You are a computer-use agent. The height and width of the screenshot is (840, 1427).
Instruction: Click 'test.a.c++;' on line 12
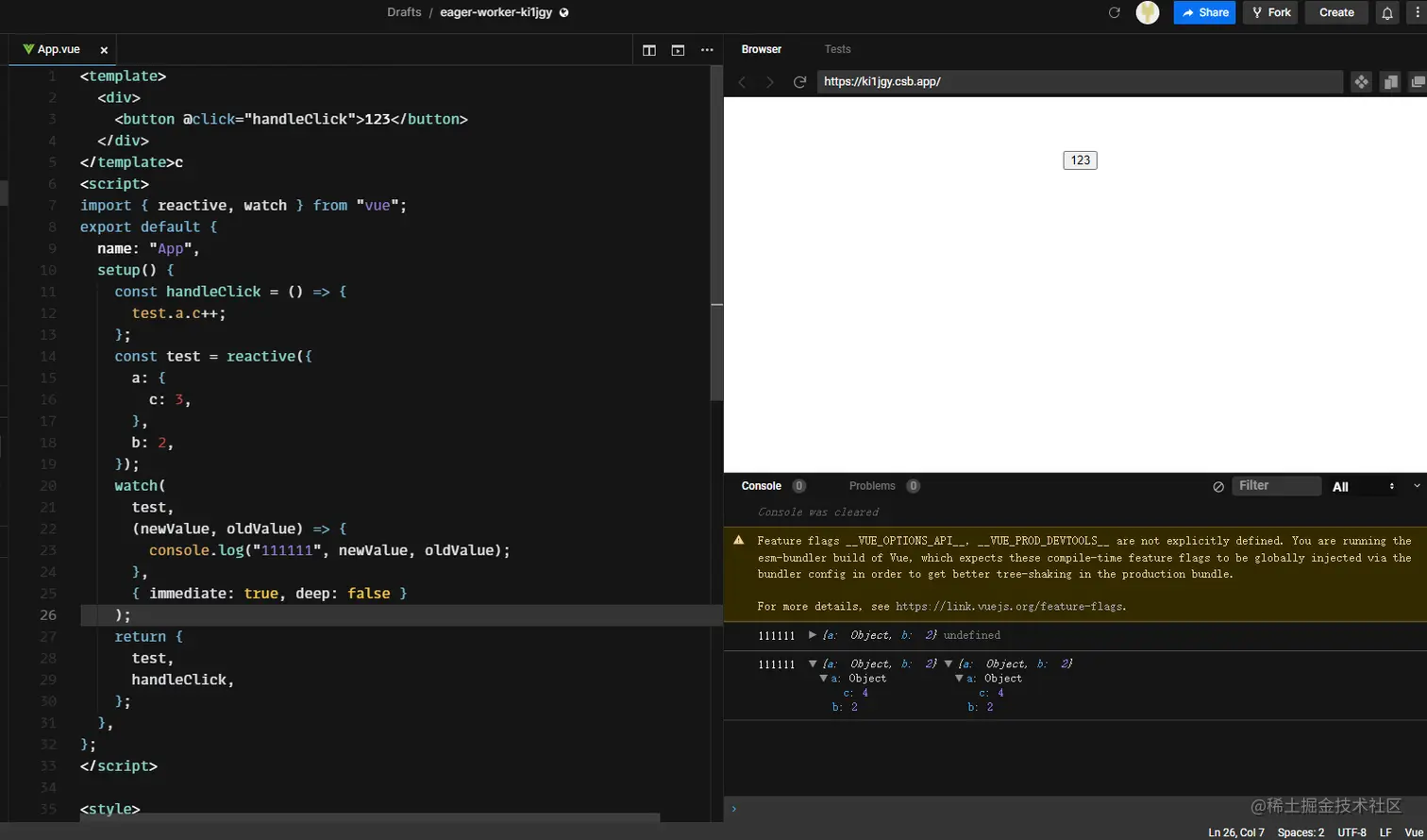tap(179, 313)
